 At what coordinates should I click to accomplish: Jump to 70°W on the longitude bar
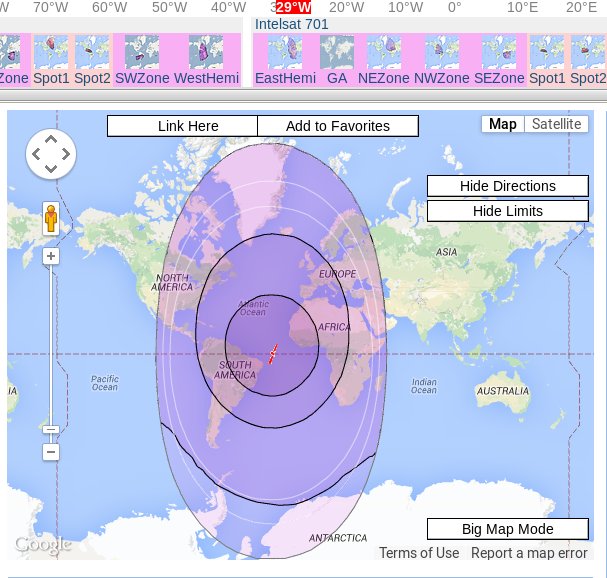[x=50, y=7]
